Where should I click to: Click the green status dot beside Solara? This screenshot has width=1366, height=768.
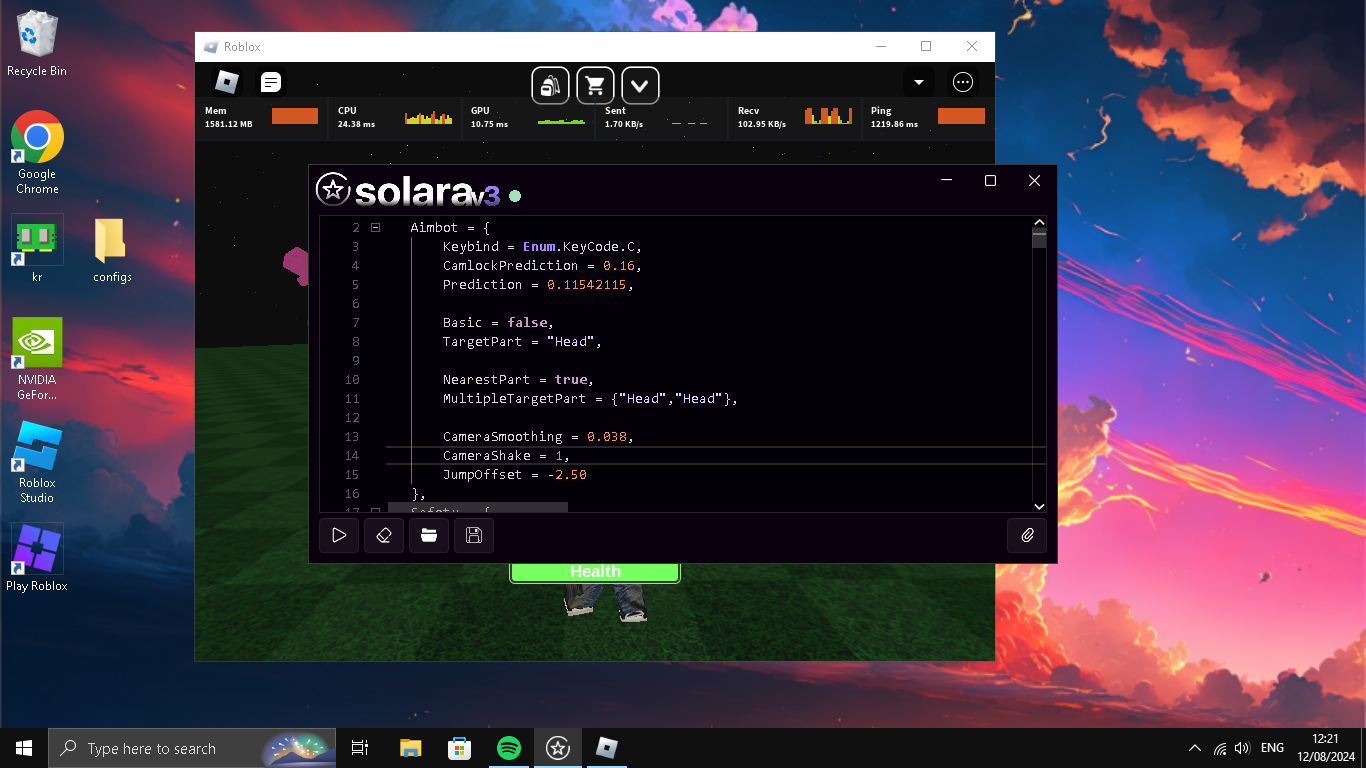(x=515, y=196)
